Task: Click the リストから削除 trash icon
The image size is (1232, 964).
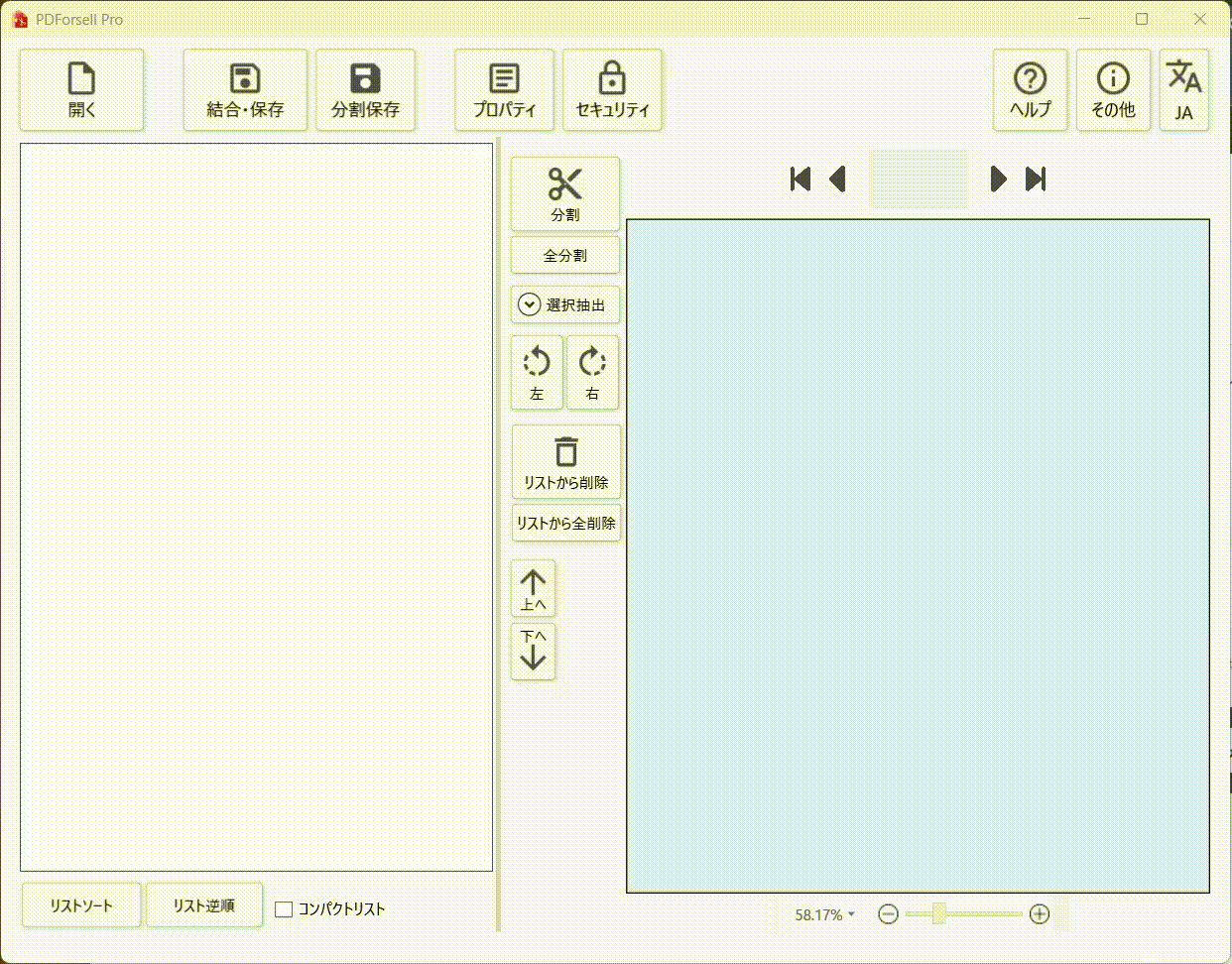Action: [x=565, y=462]
